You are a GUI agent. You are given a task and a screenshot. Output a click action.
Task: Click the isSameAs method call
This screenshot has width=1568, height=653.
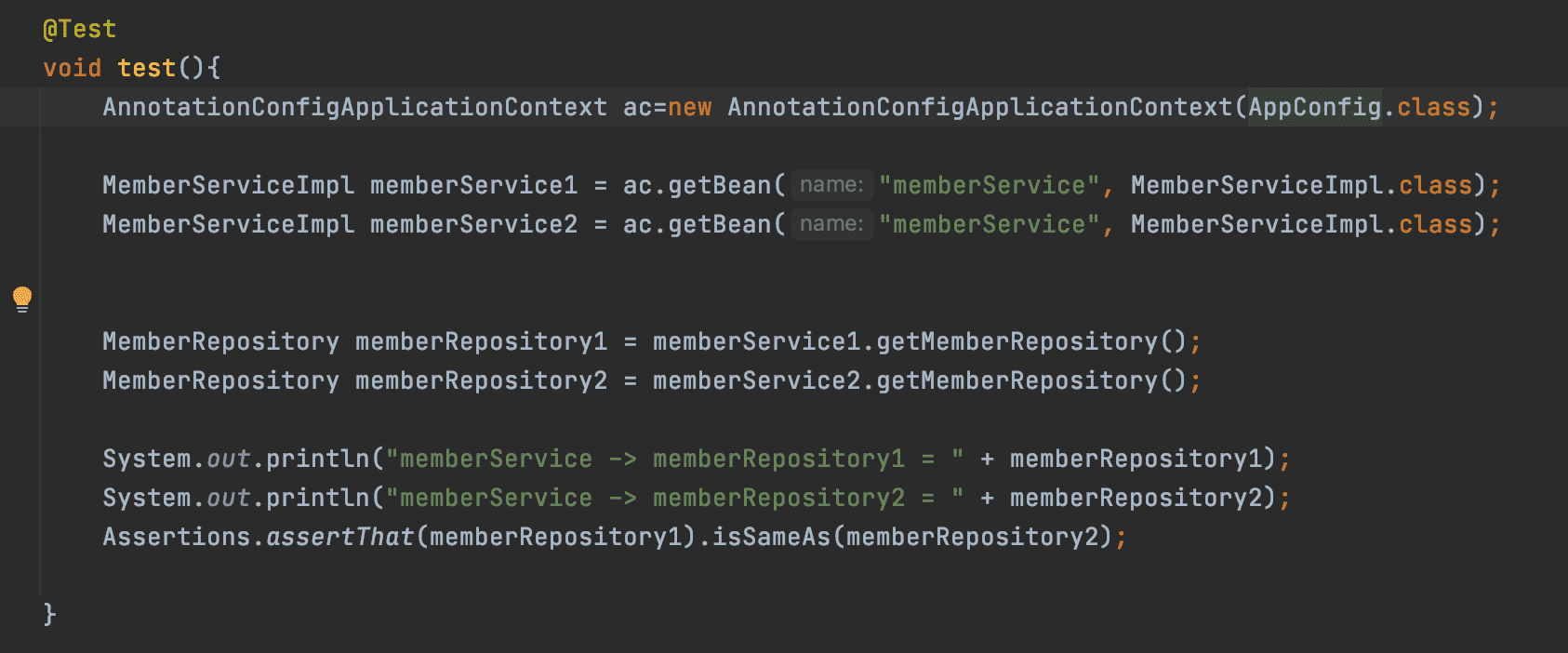click(x=771, y=537)
